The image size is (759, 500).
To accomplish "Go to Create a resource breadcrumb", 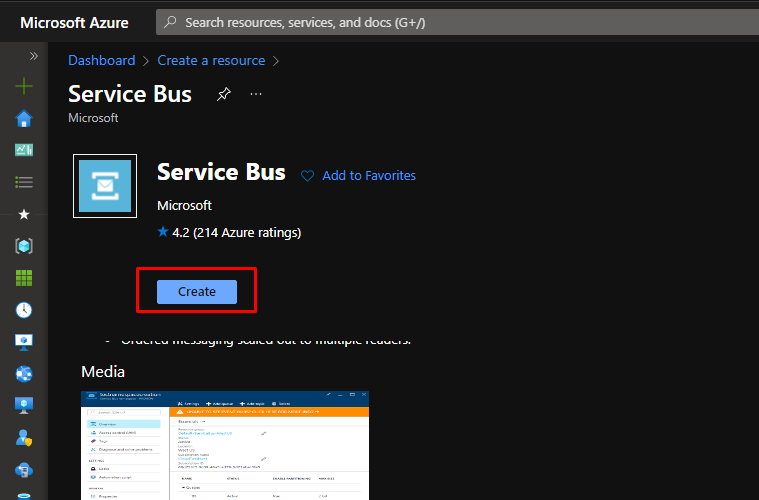I will [211, 61].
